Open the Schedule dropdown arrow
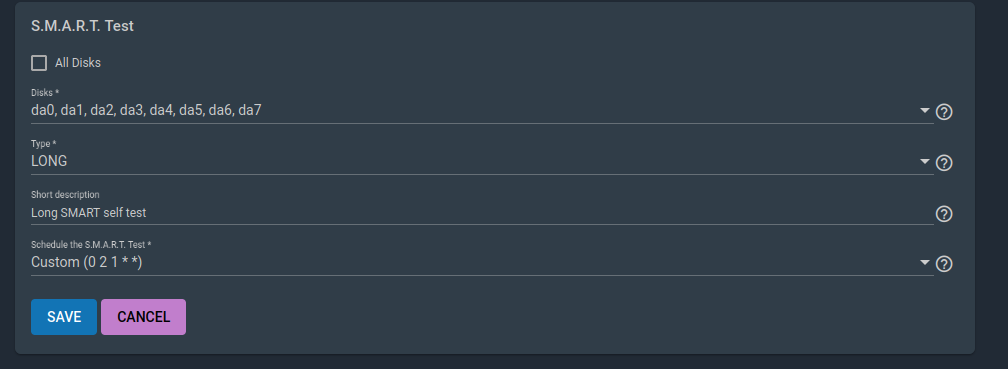Screen dimensions: 1008x369 click(925, 262)
